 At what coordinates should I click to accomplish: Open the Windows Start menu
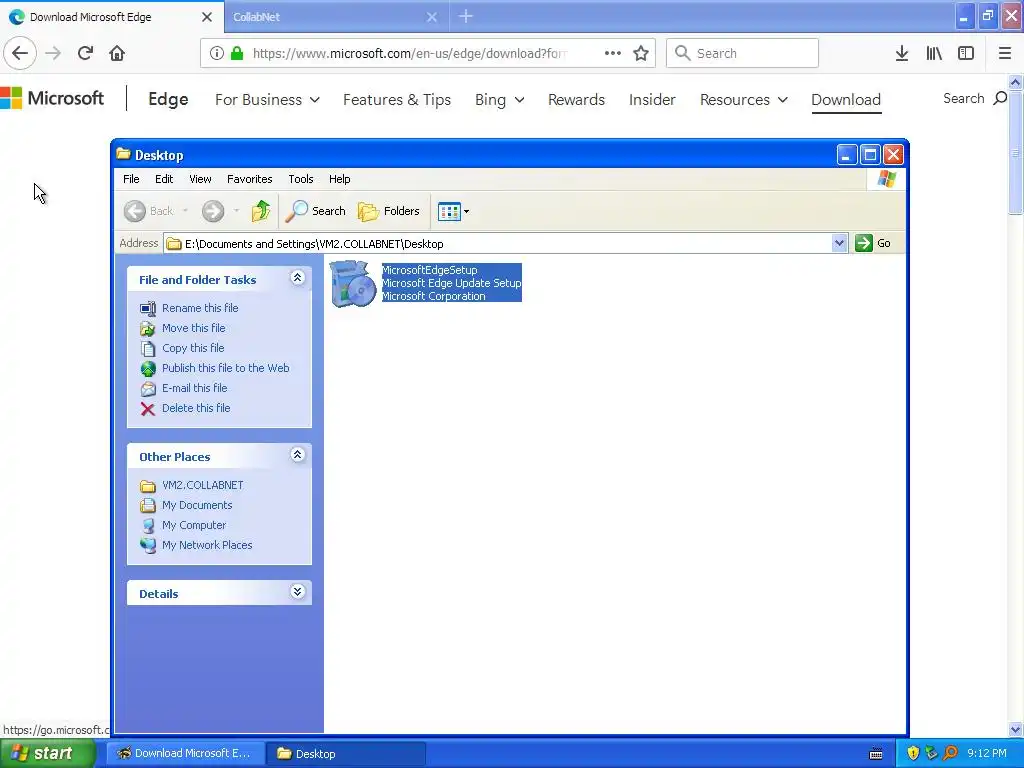pos(47,753)
